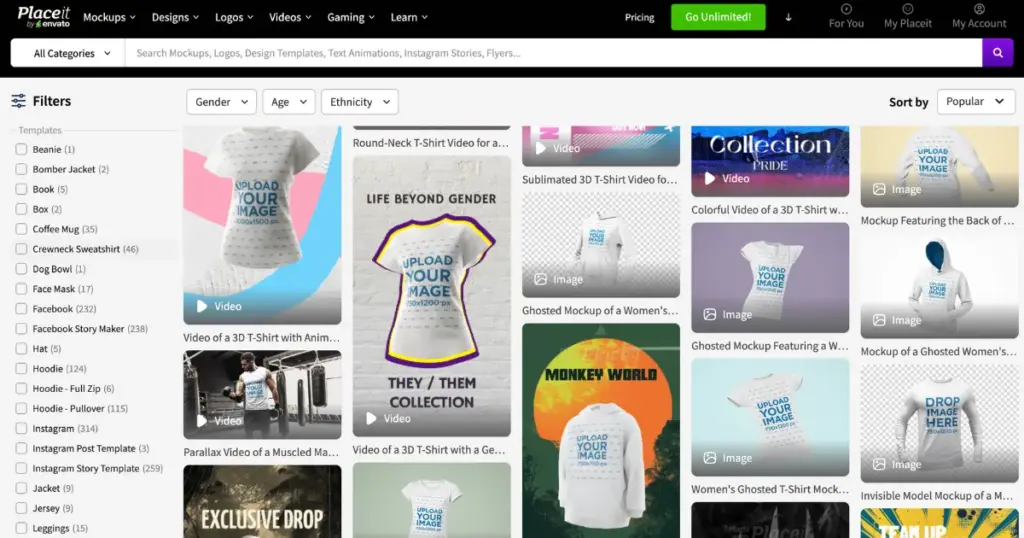Open Women's Ghosted T-Shirt Mock title link
Image resolution: width=1024 pixels, height=538 pixels.
pyautogui.click(x=770, y=489)
